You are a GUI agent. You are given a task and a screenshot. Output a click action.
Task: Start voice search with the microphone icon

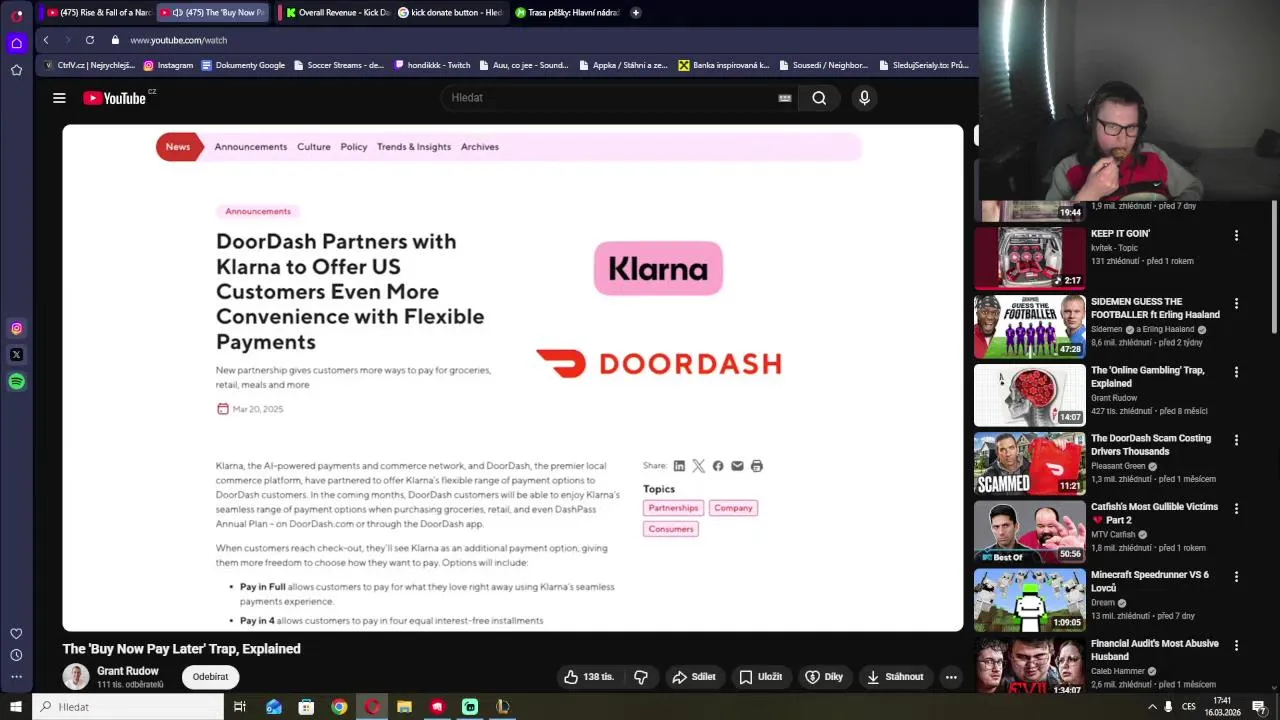864,98
